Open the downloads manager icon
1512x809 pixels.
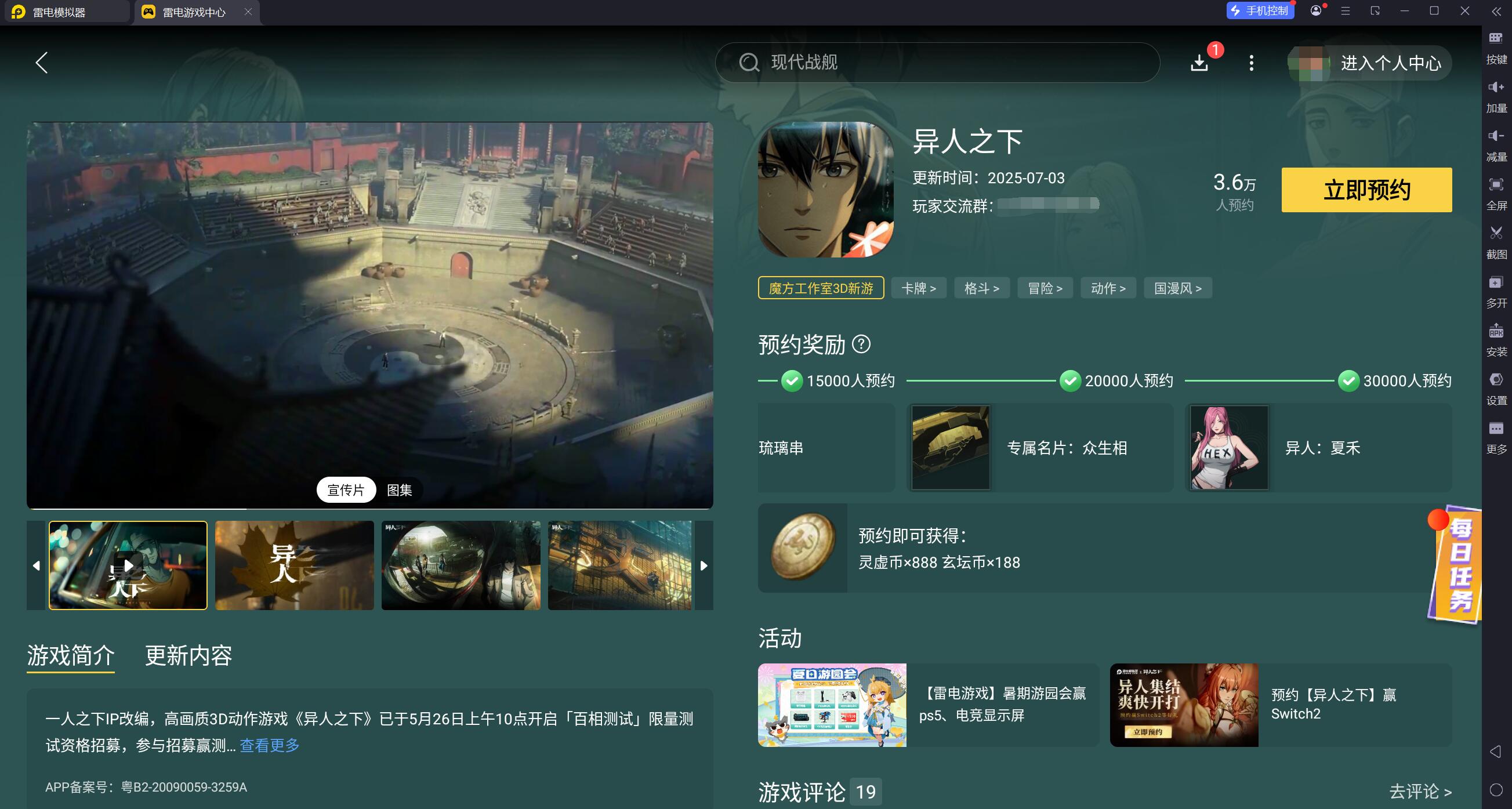[1199, 63]
